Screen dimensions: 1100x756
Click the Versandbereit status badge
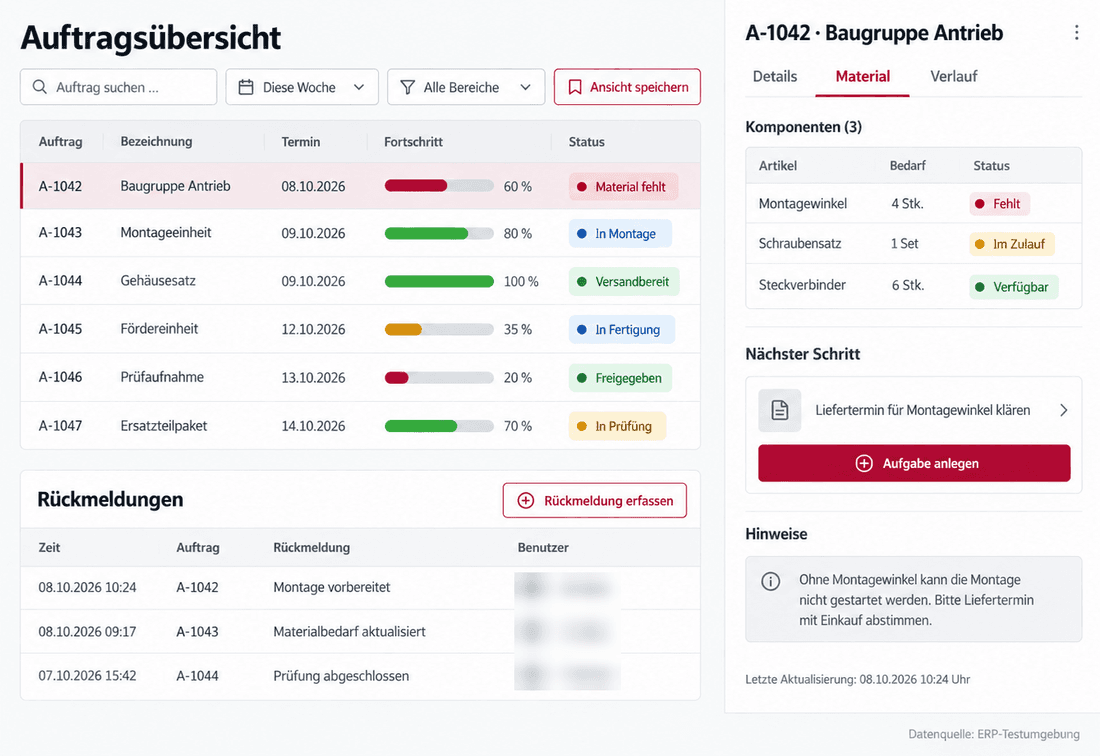[624, 281]
